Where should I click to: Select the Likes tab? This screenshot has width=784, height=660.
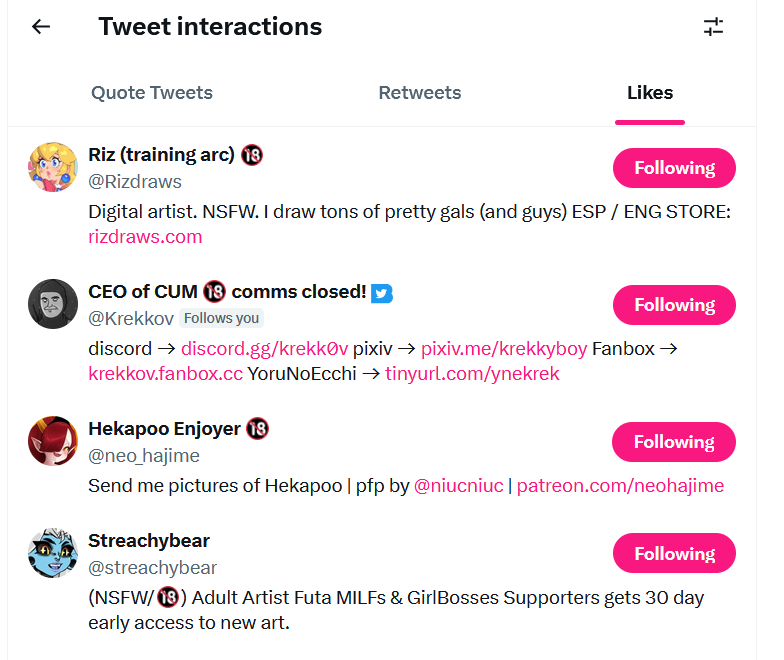coord(650,93)
